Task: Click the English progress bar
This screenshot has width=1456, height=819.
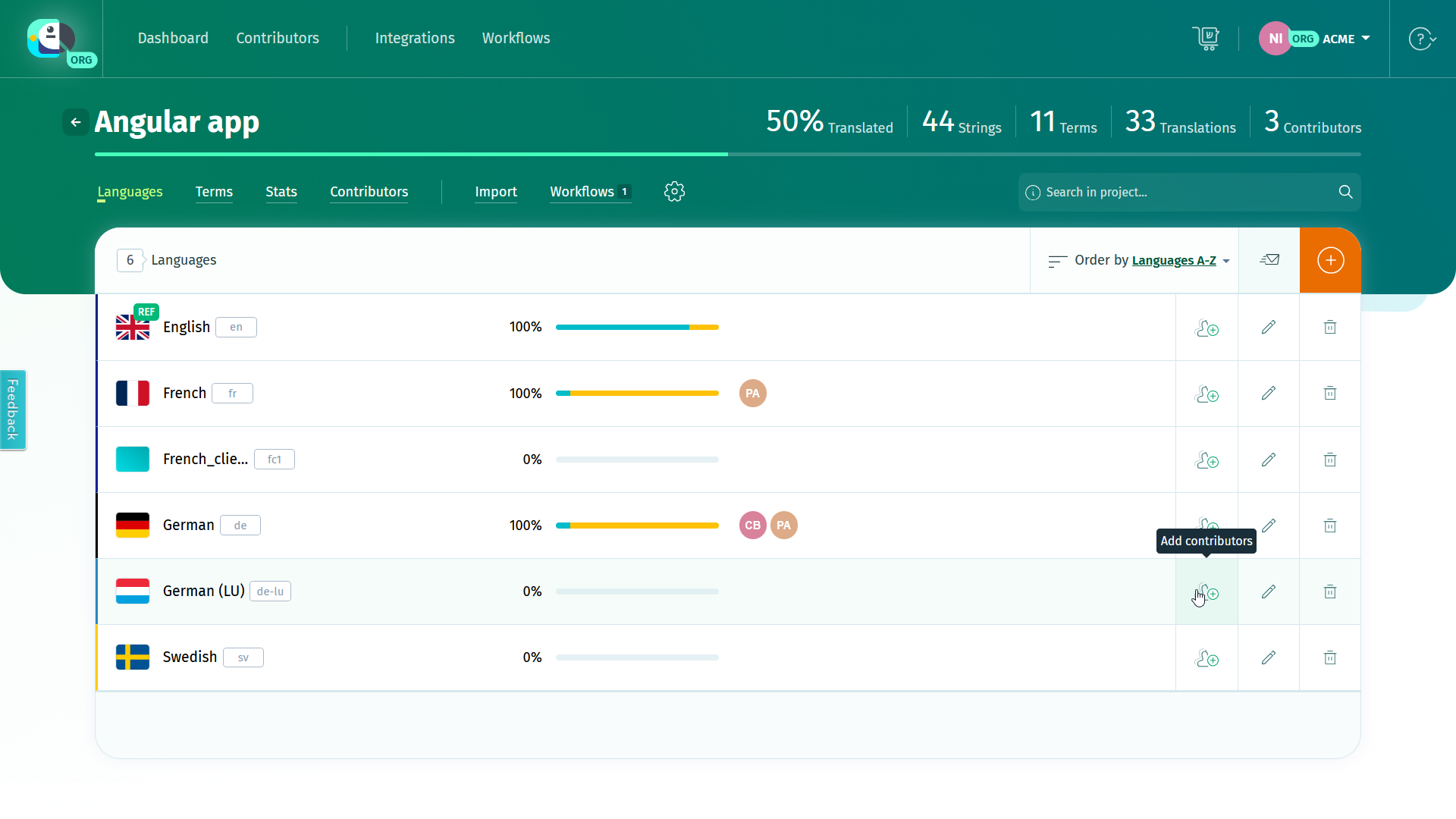Action: (x=637, y=327)
